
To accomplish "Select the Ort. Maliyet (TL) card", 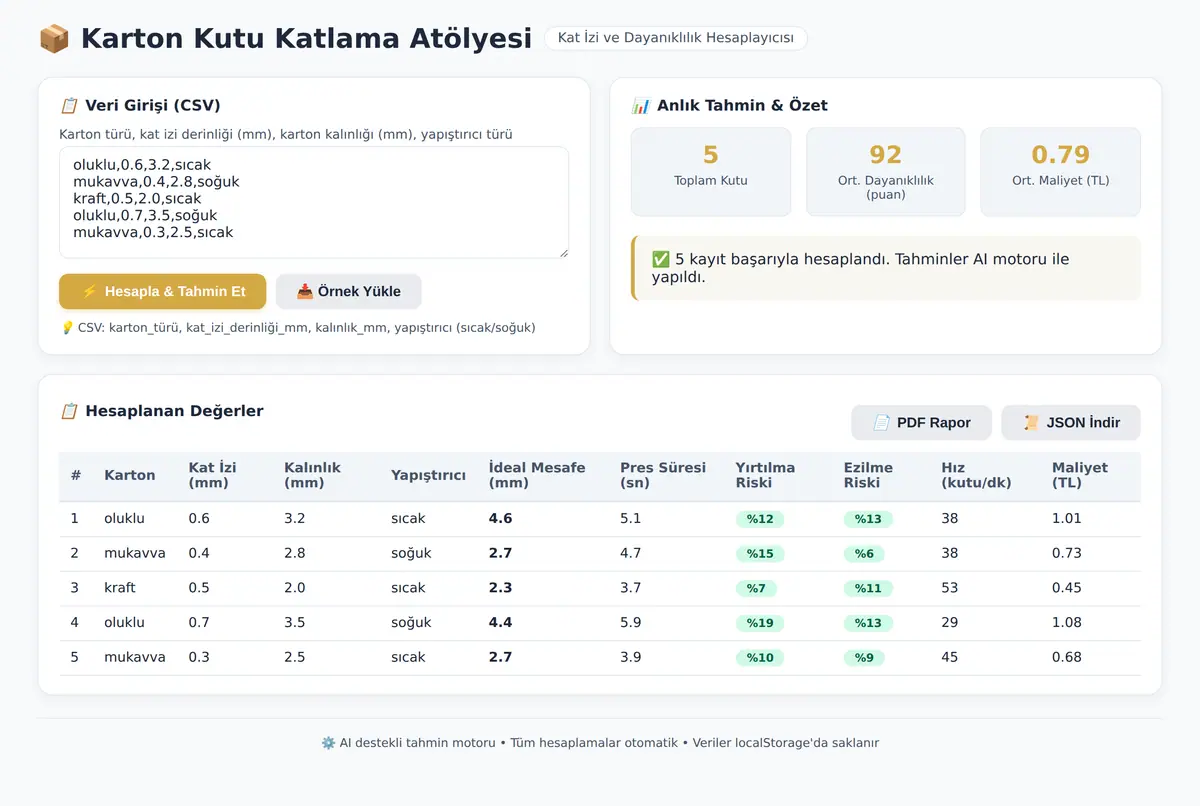I will [x=1060, y=172].
